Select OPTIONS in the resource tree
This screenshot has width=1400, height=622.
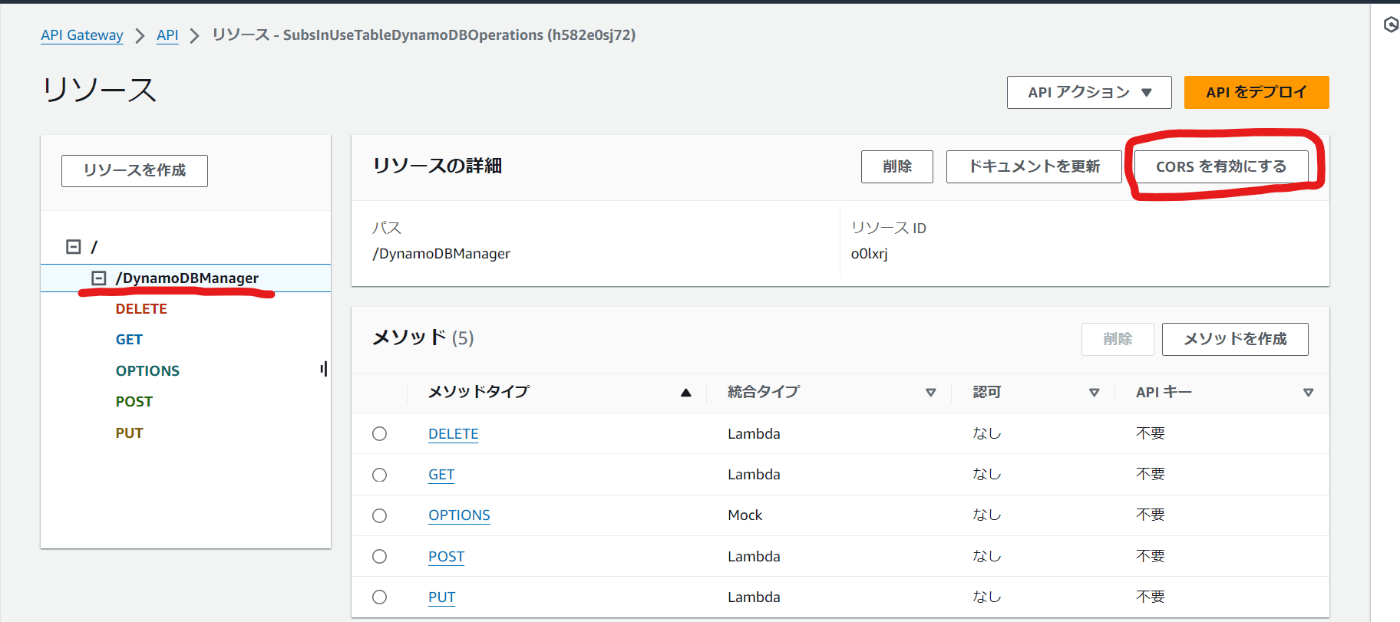[148, 371]
